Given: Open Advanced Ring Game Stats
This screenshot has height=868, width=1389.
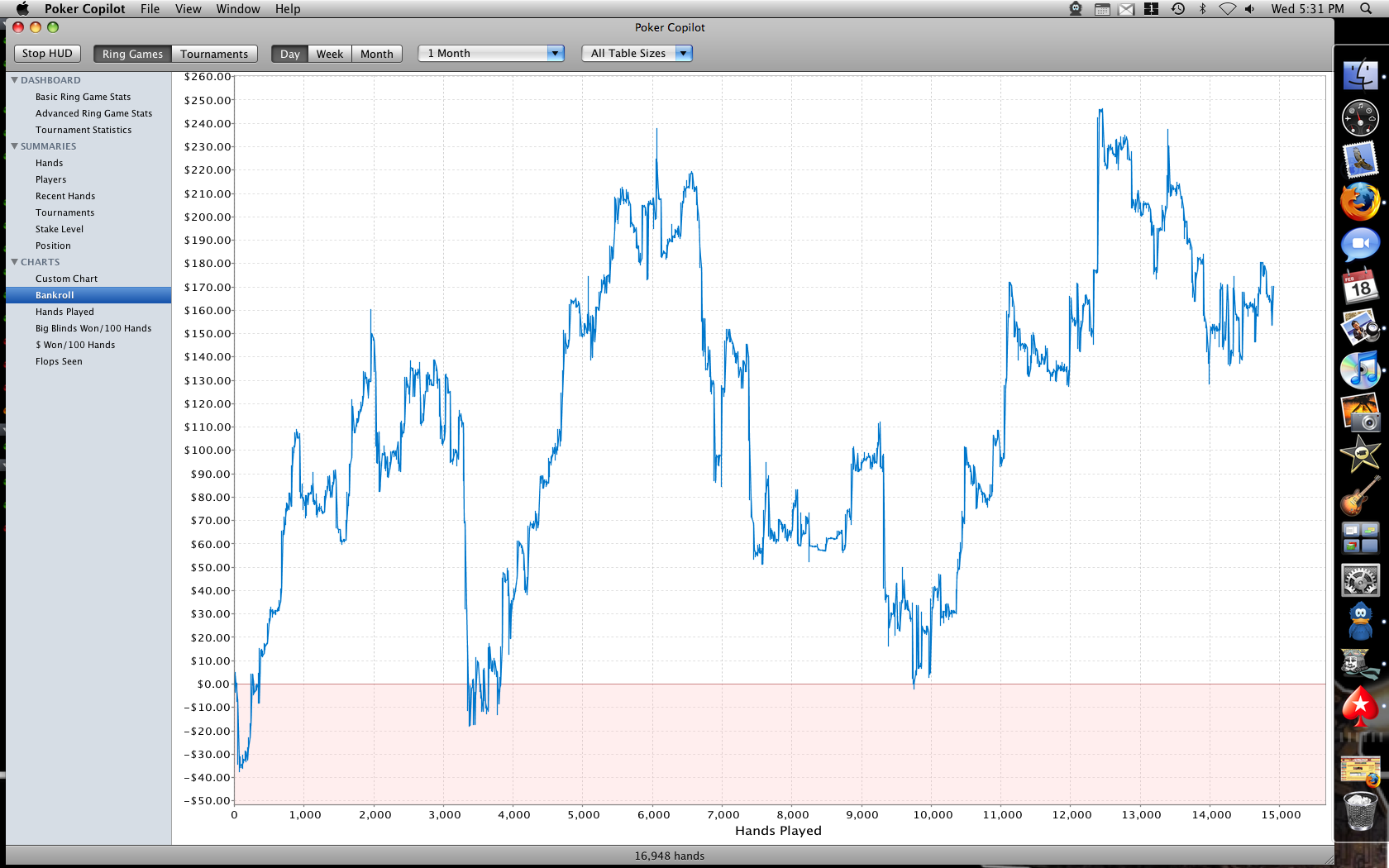Looking at the screenshot, I should (93, 113).
